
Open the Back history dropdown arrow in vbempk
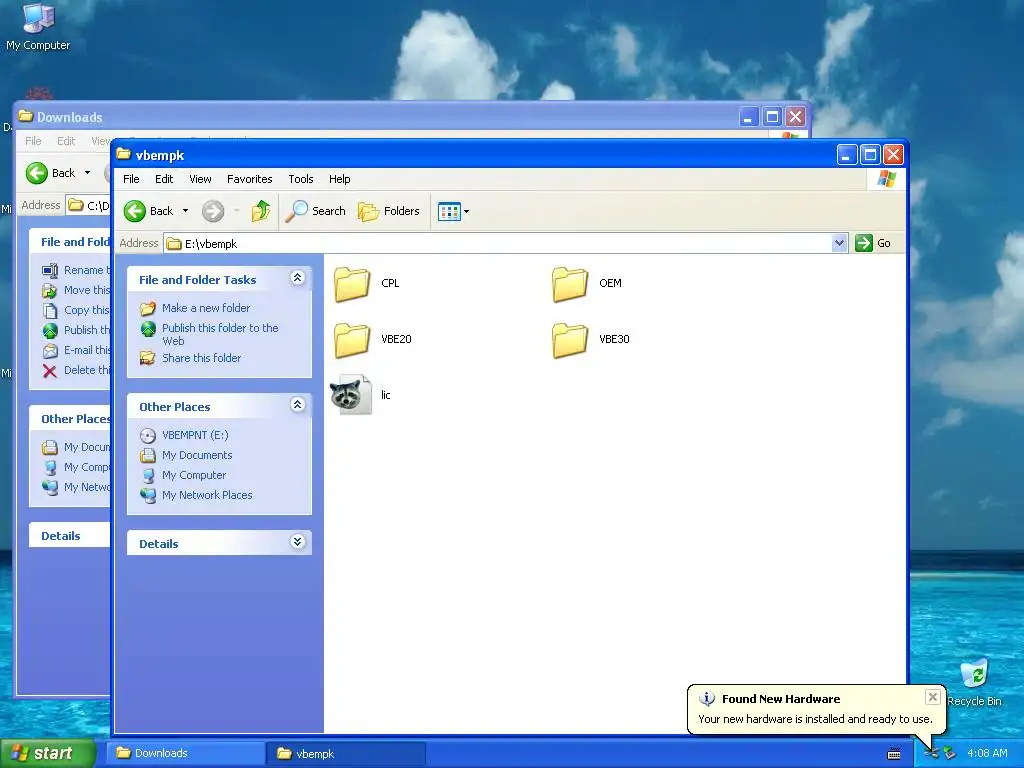pyautogui.click(x=185, y=211)
